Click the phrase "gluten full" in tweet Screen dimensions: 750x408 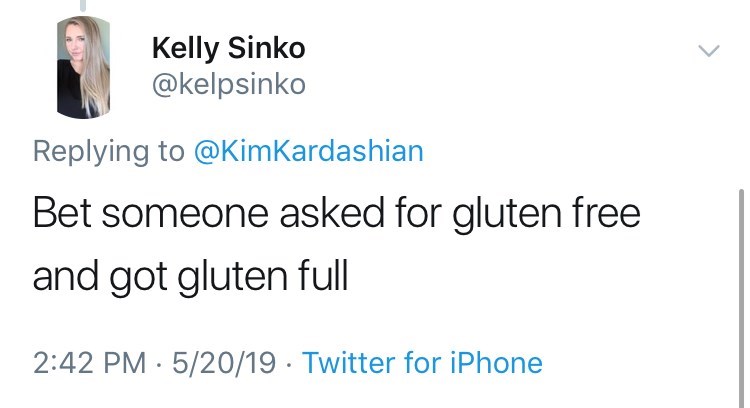tap(263, 275)
